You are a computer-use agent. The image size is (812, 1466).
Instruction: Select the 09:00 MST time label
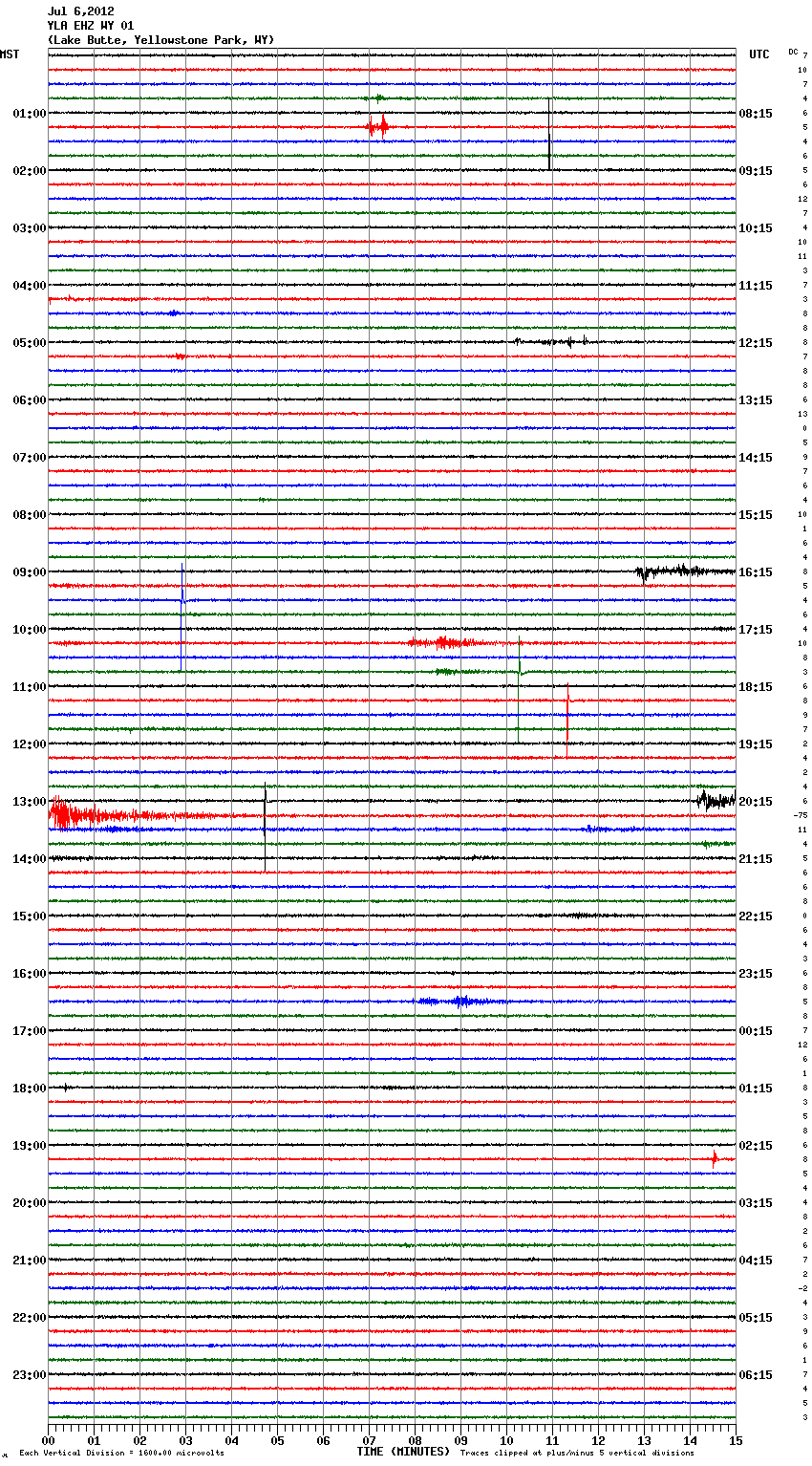30,572
